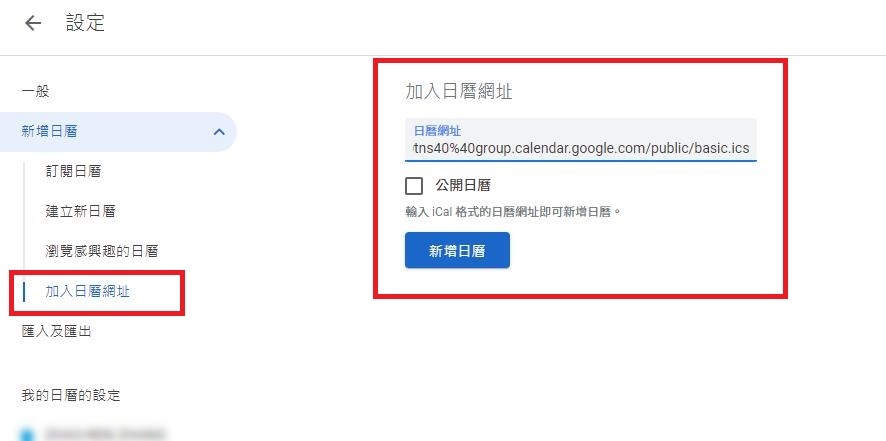Image resolution: width=886 pixels, height=441 pixels.
Task: Click the 設定 page title
Action: (85, 23)
